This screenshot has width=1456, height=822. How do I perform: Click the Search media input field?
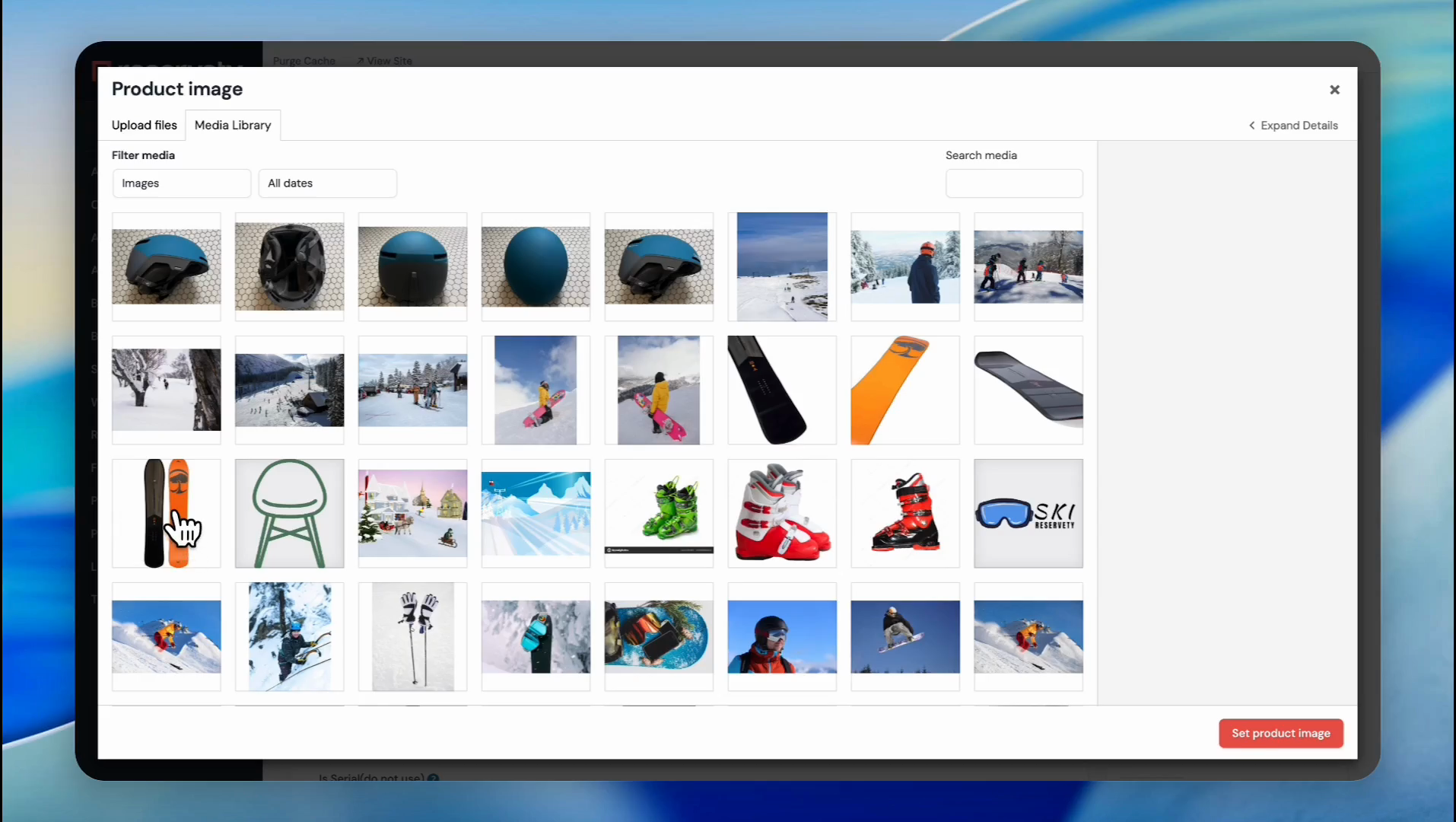pos(1013,184)
